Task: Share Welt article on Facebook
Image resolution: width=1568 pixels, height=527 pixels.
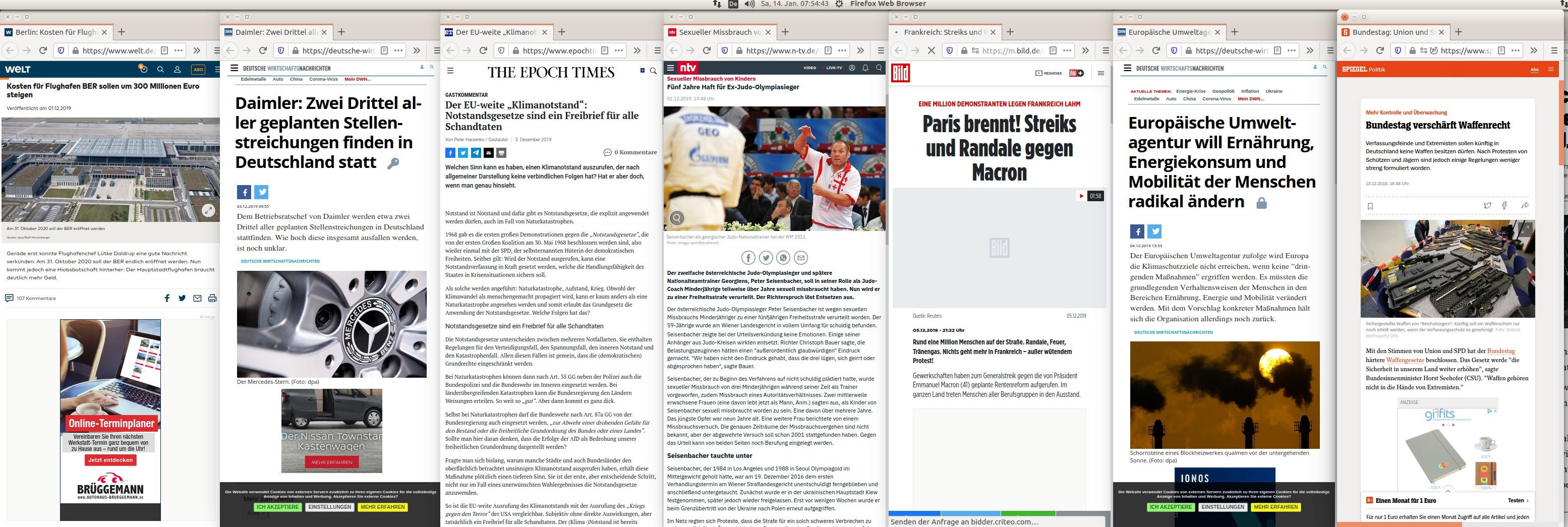Action: click(167, 298)
